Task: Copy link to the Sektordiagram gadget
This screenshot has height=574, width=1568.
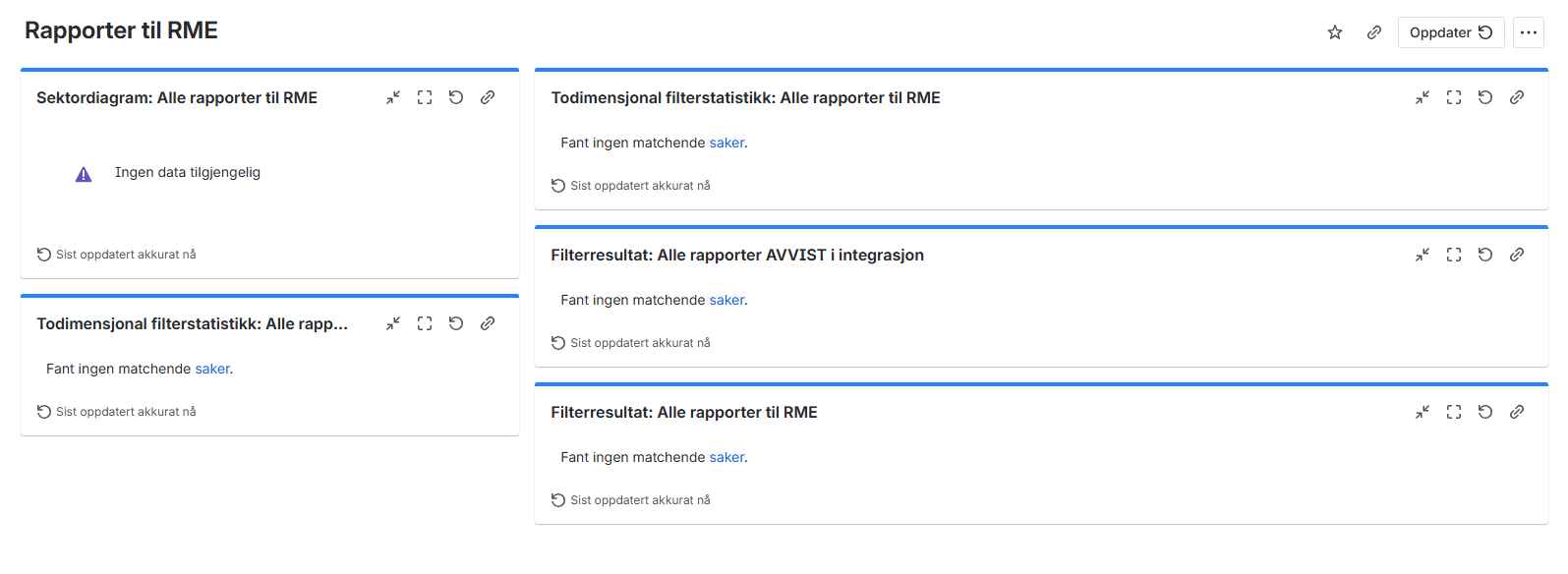Action: point(488,97)
